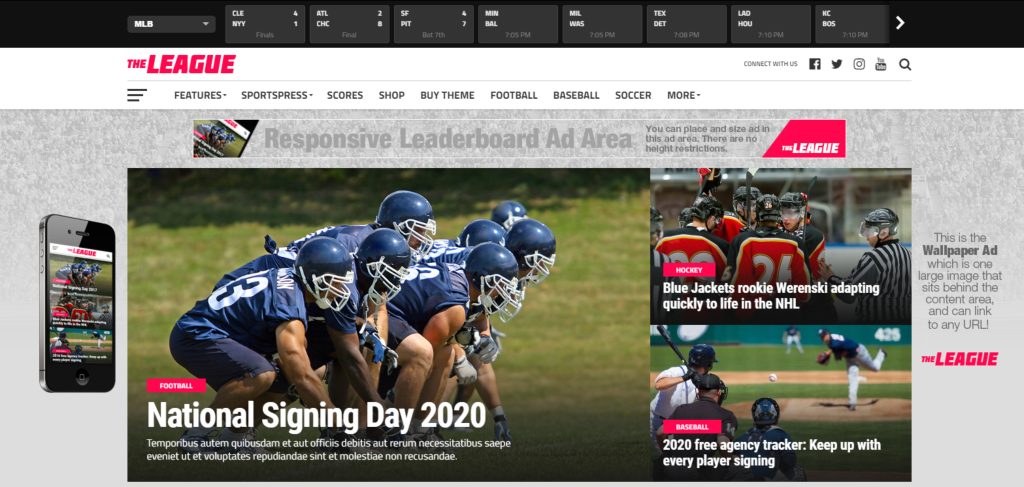Click the search magnifier icon
1024x487 pixels.
coord(904,64)
